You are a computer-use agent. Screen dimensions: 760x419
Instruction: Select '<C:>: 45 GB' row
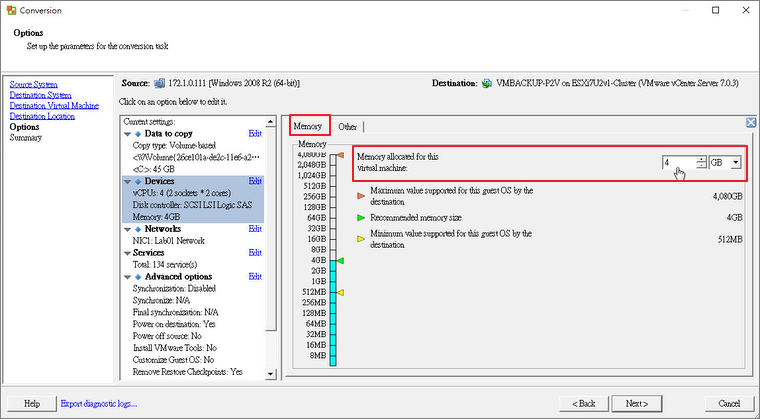coord(153,169)
